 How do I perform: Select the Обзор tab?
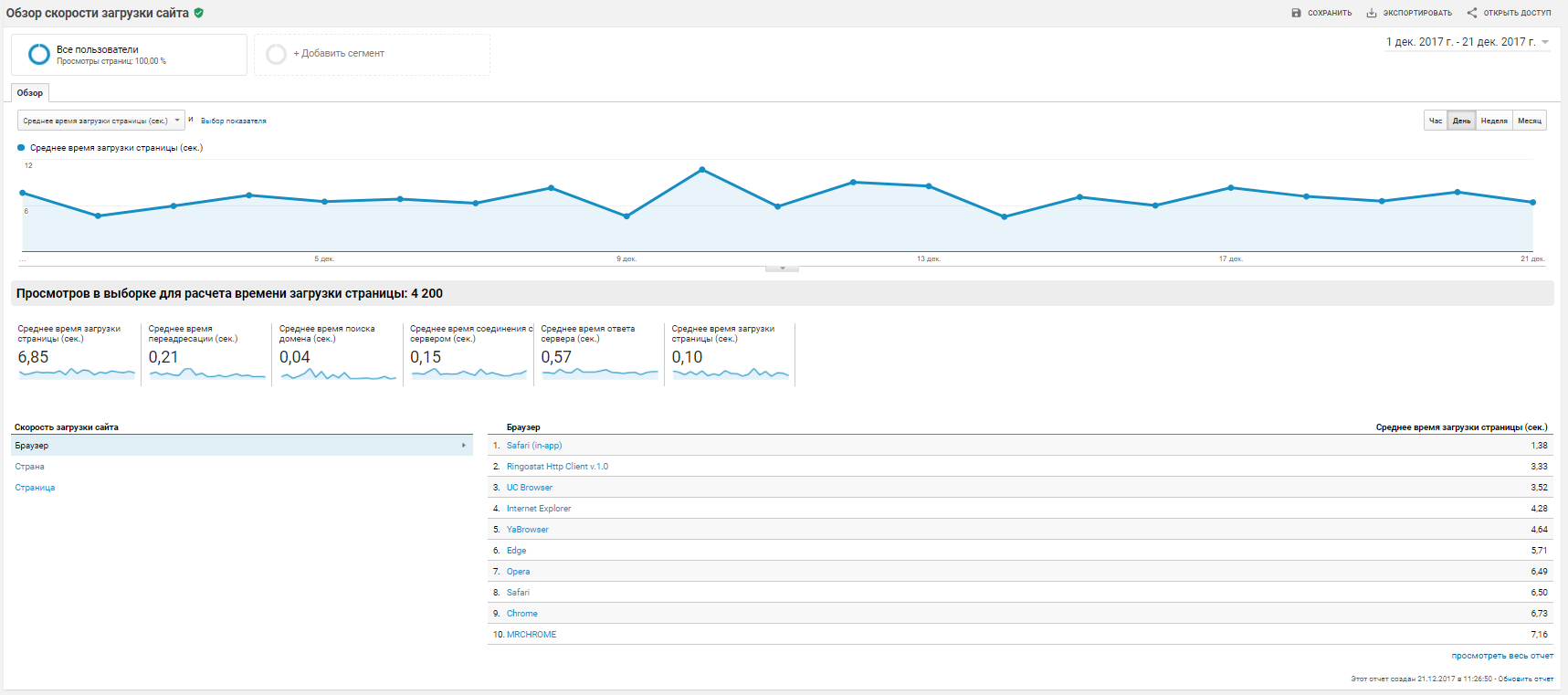tap(30, 93)
